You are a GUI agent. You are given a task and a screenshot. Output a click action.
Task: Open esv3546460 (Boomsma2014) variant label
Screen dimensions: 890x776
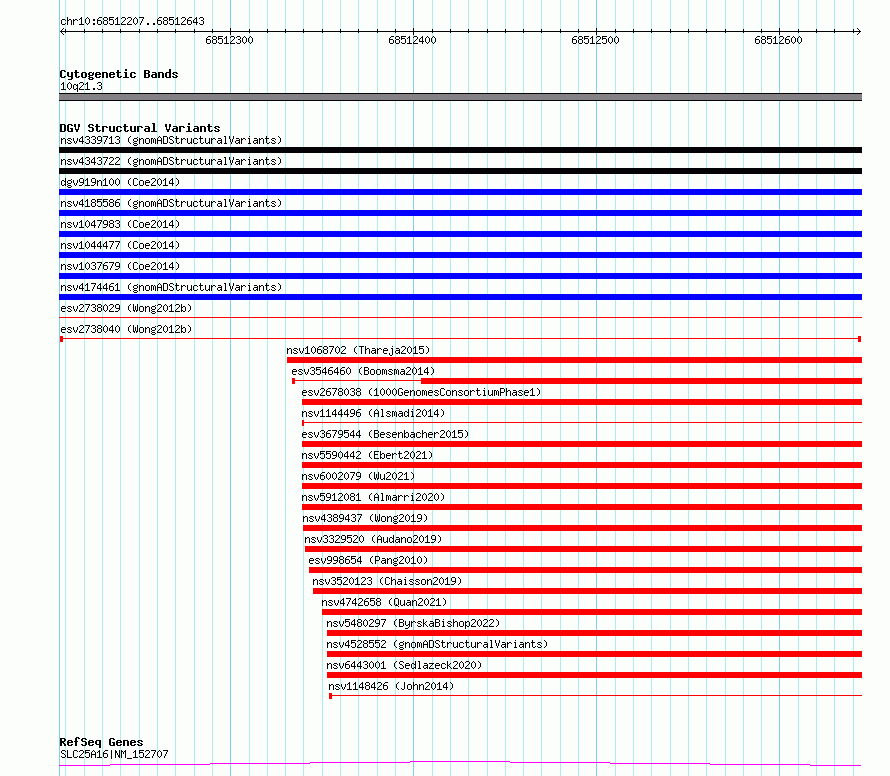363,371
